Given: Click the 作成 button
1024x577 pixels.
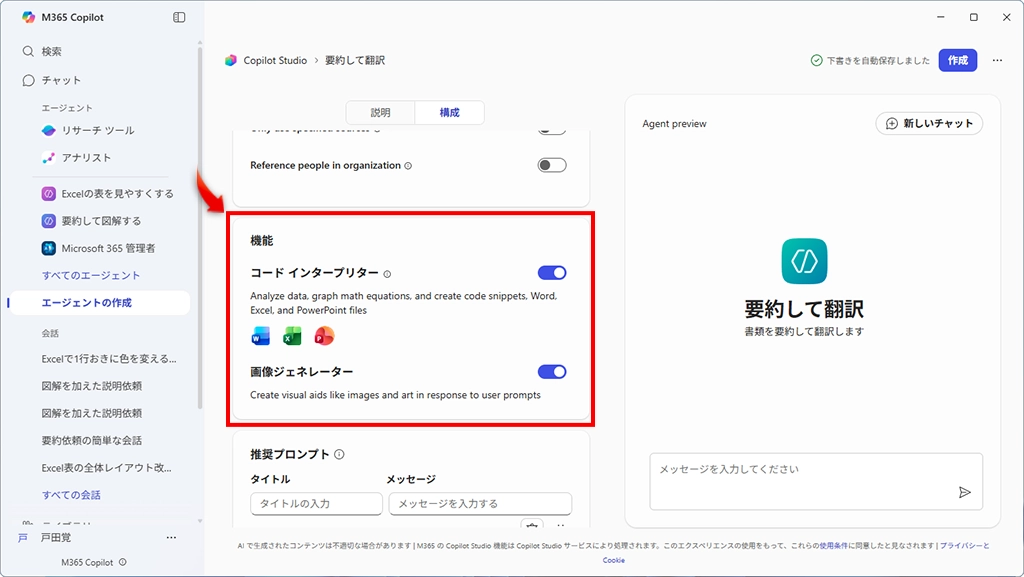Looking at the screenshot, I should tap(957, 60).
